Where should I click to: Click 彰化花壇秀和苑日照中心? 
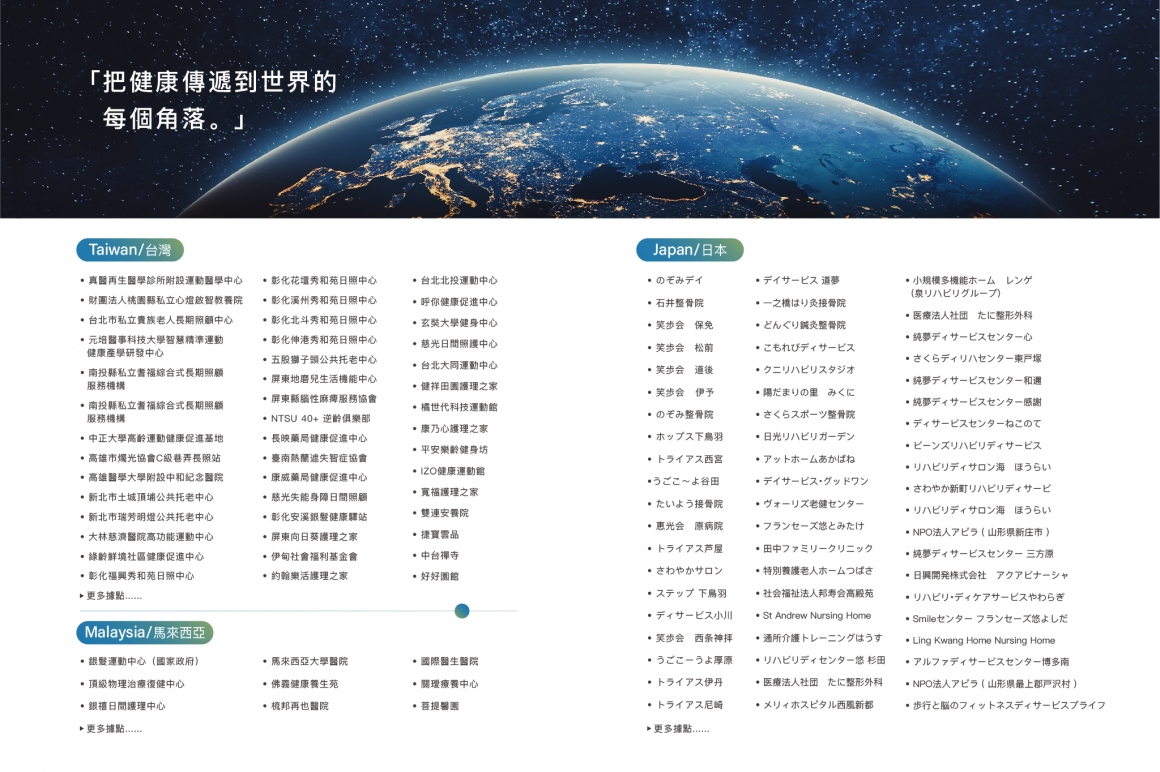323,281
